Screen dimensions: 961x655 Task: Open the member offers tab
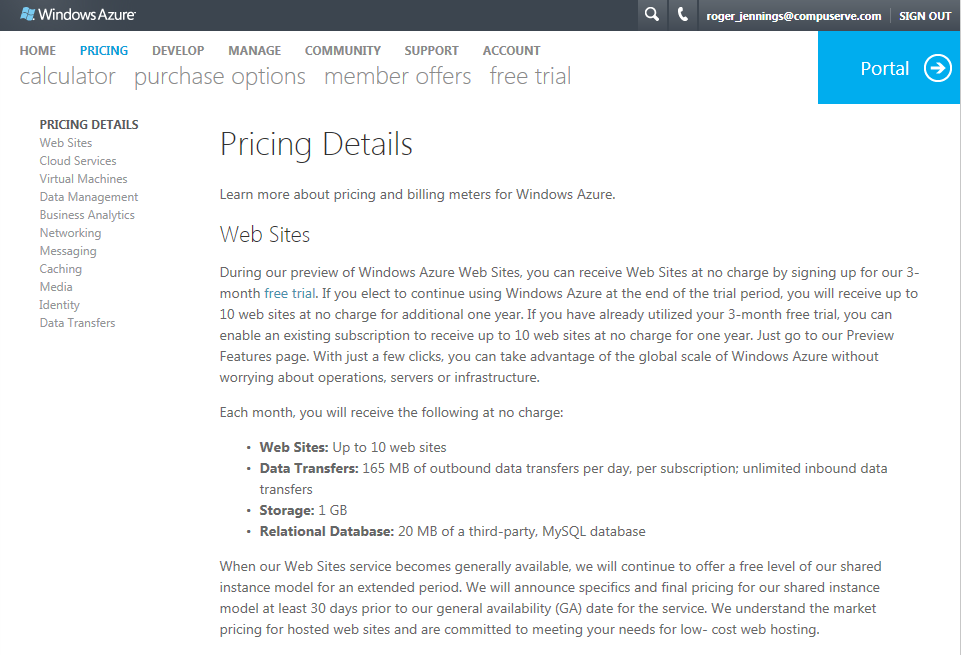click(x=397, y=77)
